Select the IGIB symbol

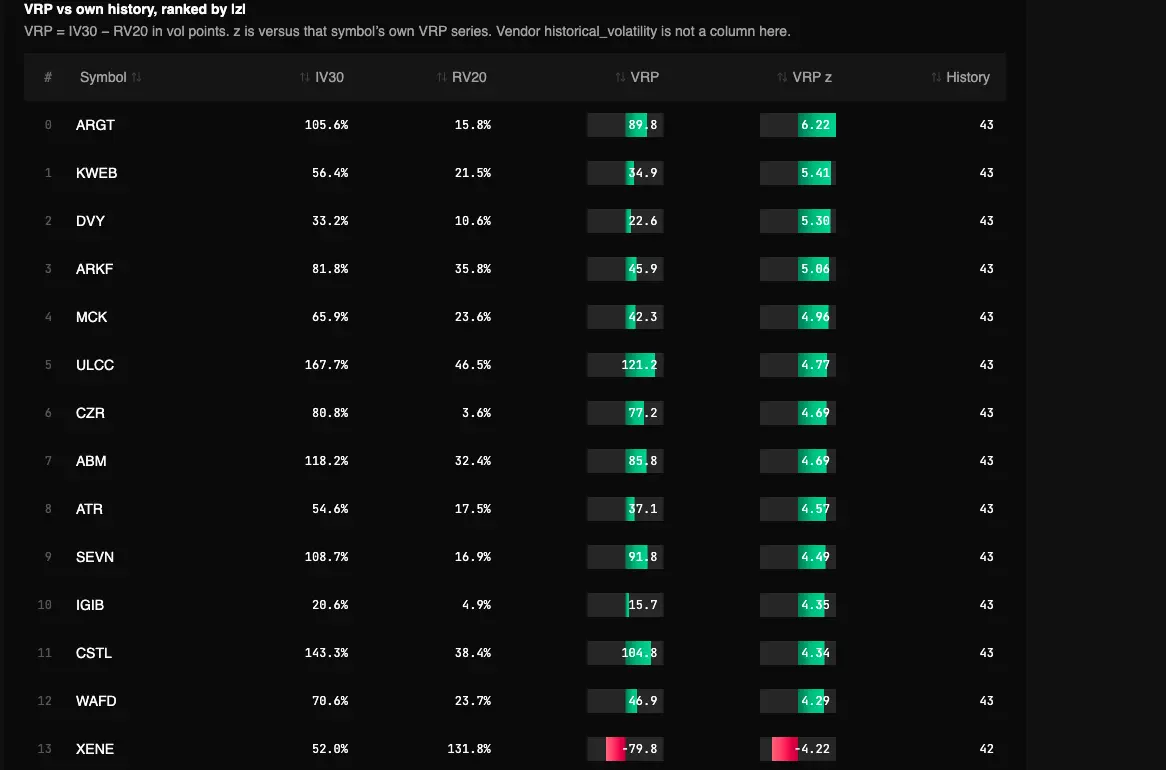click(90, 605)
